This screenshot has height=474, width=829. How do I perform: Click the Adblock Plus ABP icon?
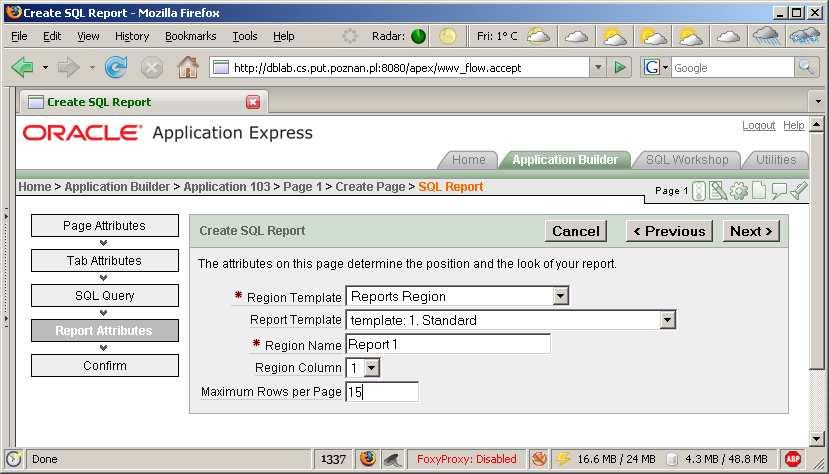tap(793, 459)
